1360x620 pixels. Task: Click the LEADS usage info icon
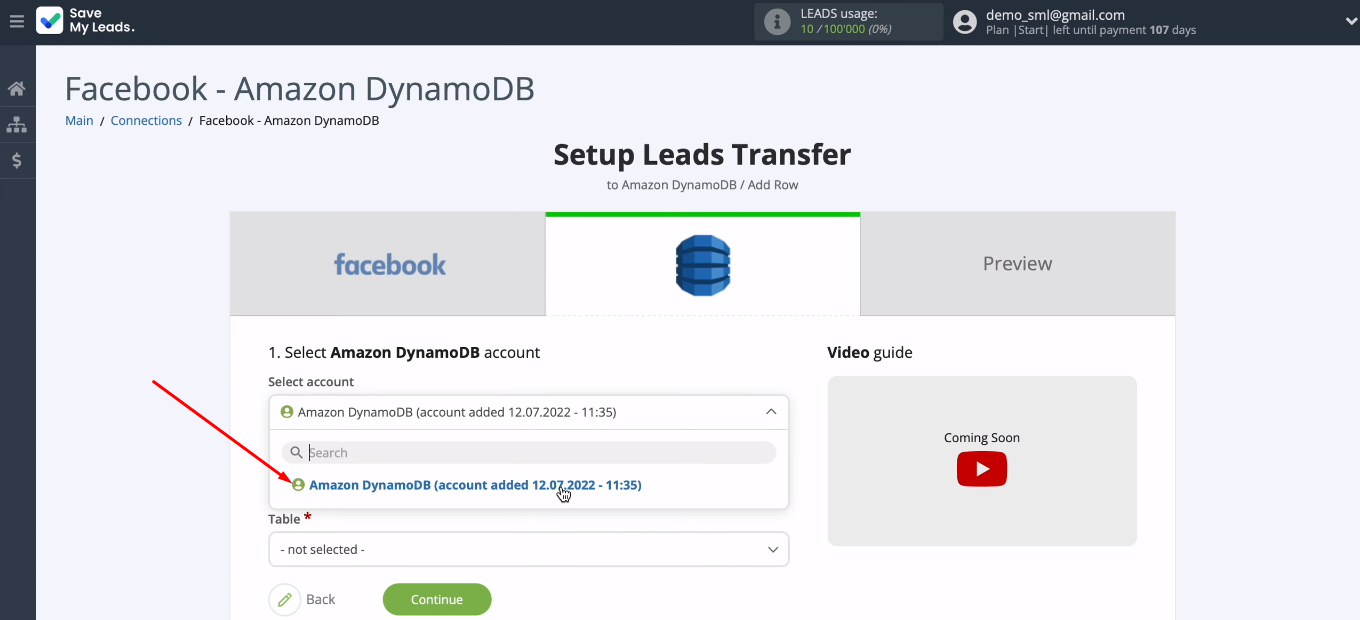[x=777, y=22]
